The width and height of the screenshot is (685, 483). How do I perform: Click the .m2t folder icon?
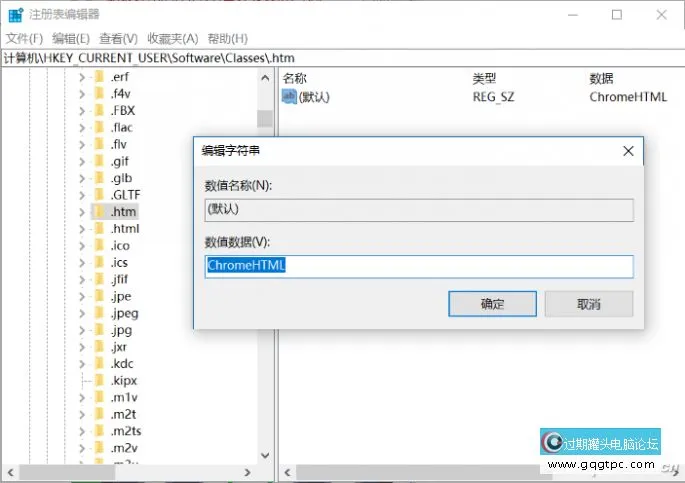click(x=100, y=414)
